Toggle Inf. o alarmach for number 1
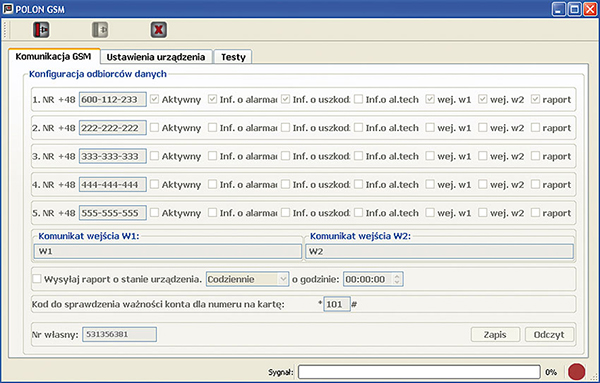 (212, 99)
